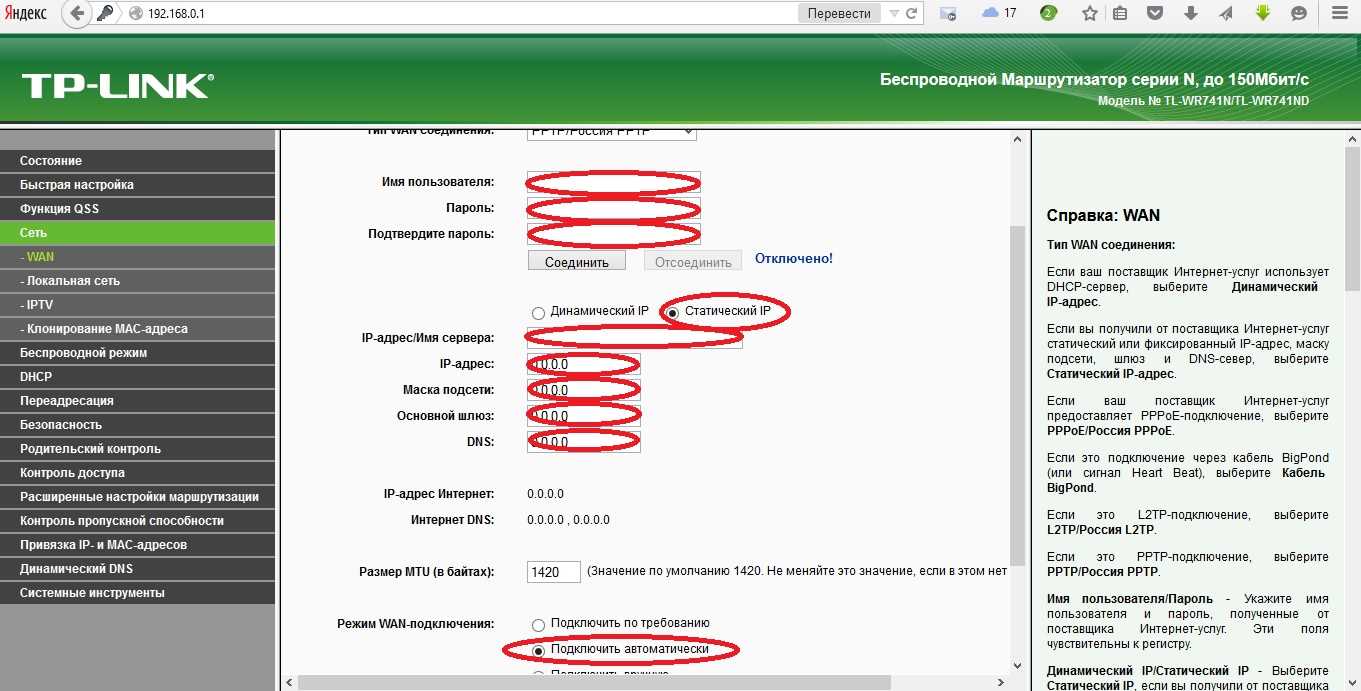This screenshot has width=1361, height=691.
Task: Open Родительский контроль menu item
Action: coord(138,449)
